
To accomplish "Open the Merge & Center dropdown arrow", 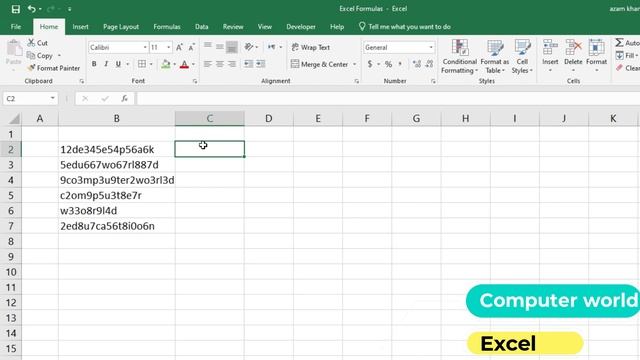I will (x=354, y=64).
